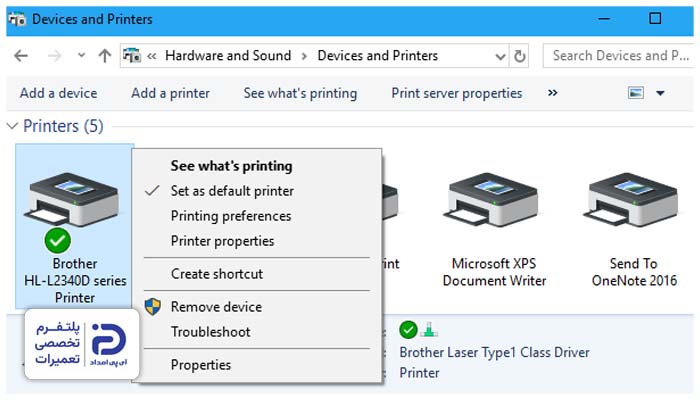Go up one folder level

click(105, 56)
